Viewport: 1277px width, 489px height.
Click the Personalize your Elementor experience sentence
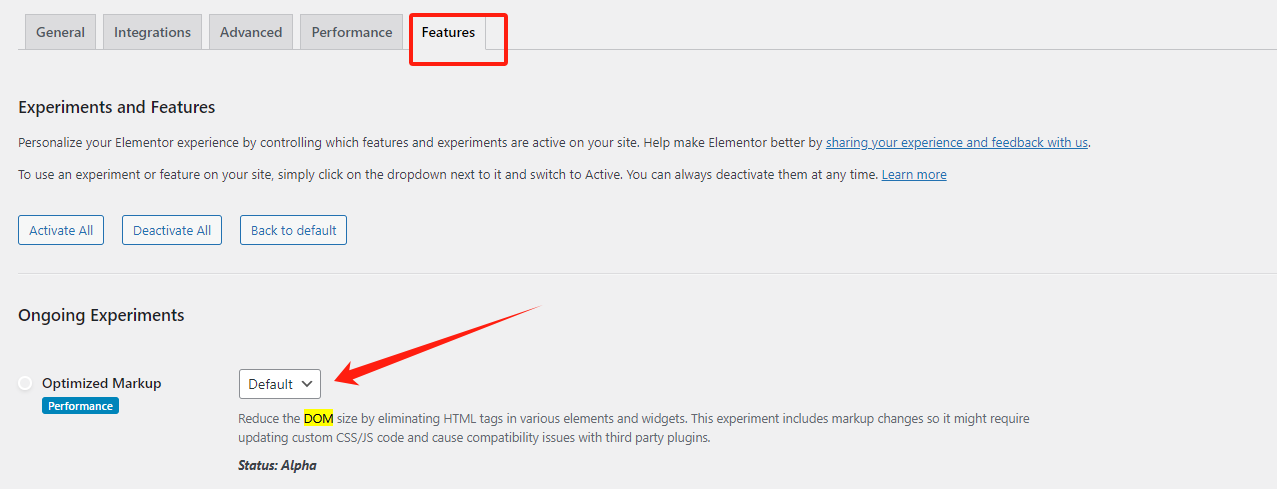tap(420, 143)
